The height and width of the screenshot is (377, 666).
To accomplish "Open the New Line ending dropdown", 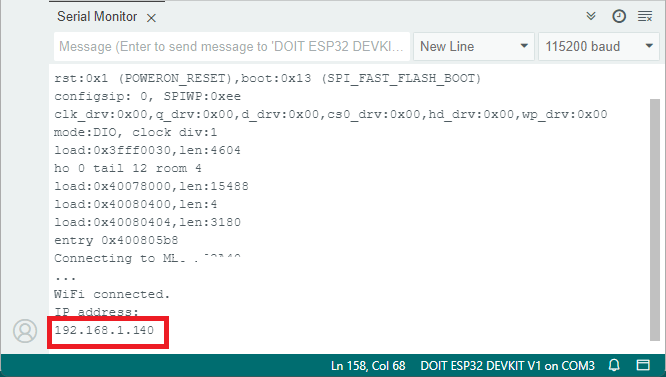I will (474, 46).
